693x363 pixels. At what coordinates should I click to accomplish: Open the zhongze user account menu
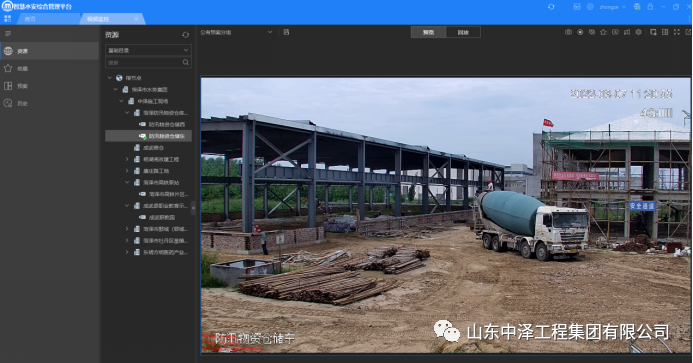pos(613,7)
